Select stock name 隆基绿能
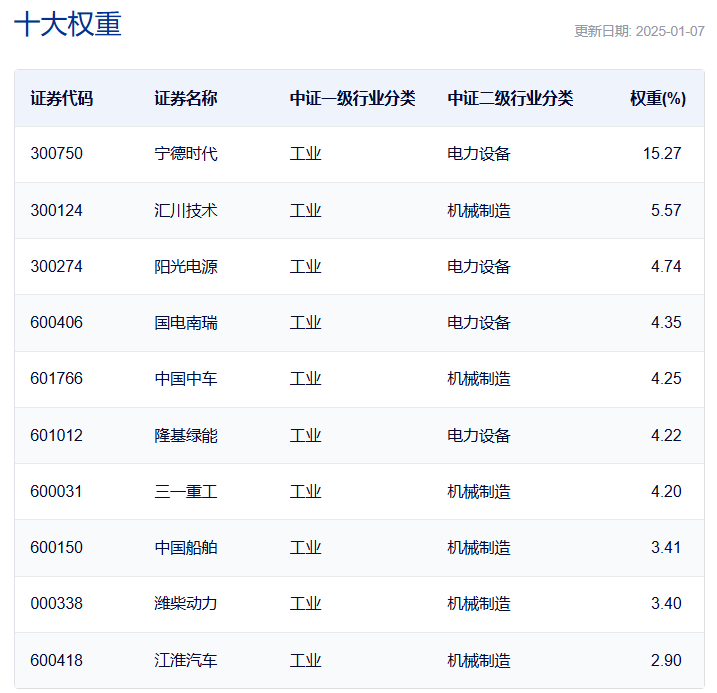717x693 pixels. (x=186, y=435)
